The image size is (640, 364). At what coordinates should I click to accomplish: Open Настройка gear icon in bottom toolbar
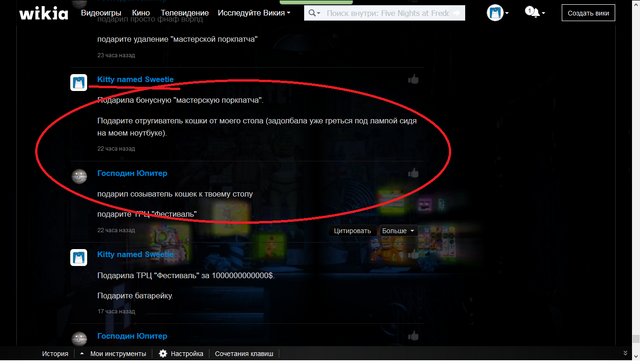tap(163, 353)
